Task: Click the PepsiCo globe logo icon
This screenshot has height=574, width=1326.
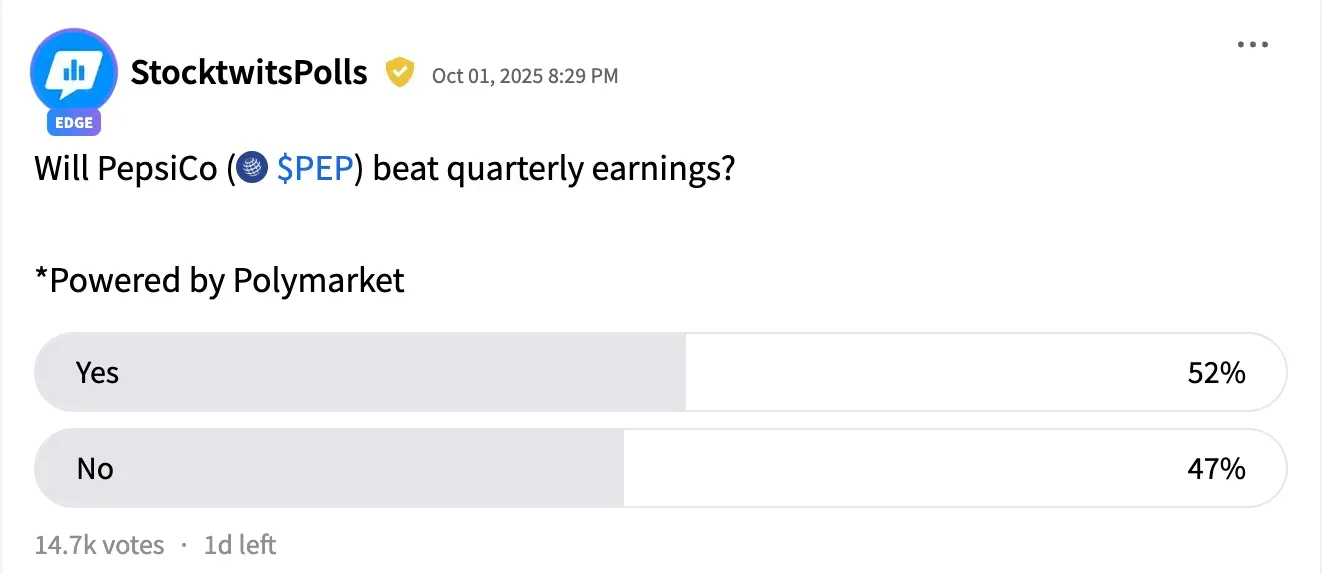Action: pyautogui.click(x=254, y=169)
